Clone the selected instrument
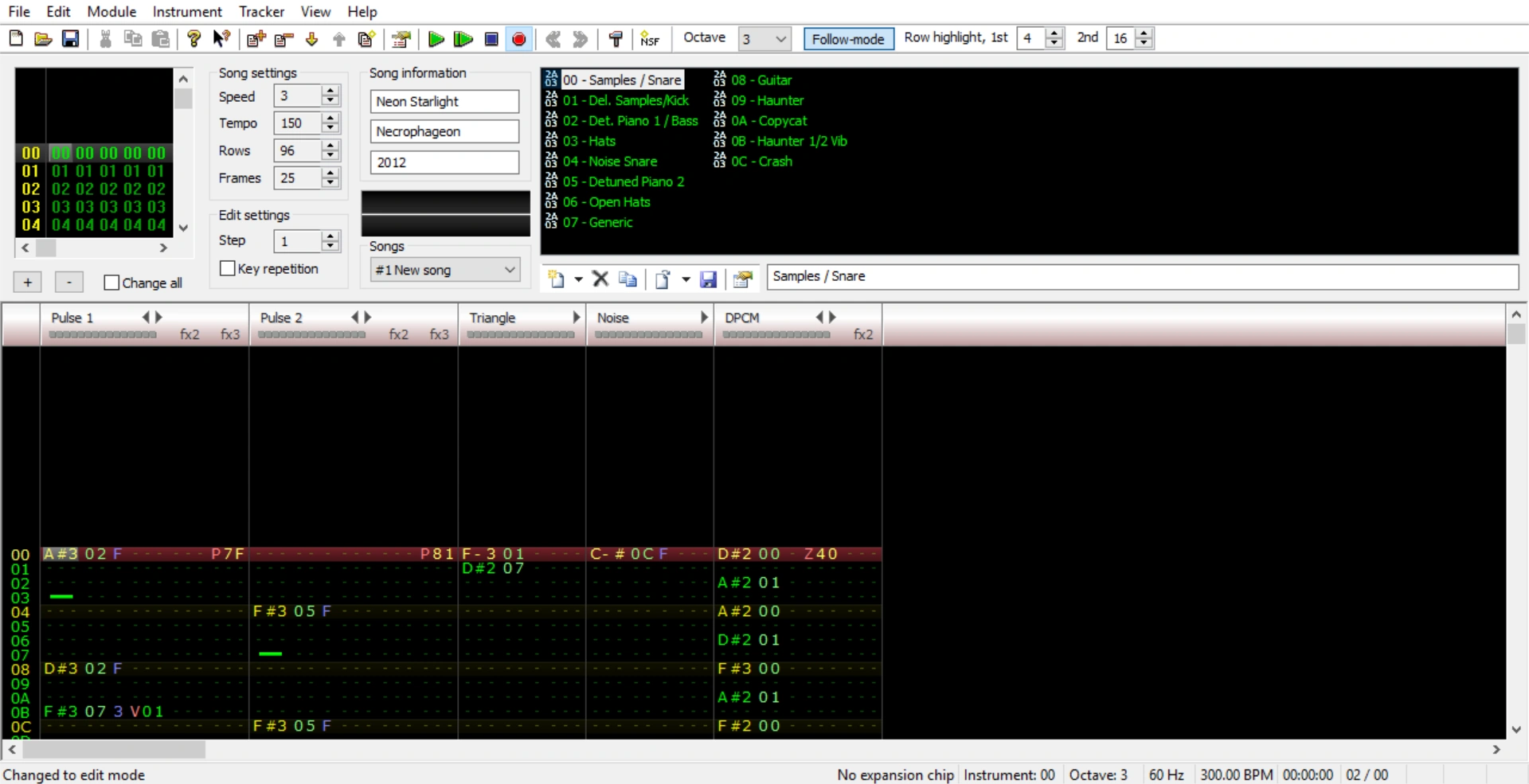This screenshot has height=784, width=1529. coord(628,279)
